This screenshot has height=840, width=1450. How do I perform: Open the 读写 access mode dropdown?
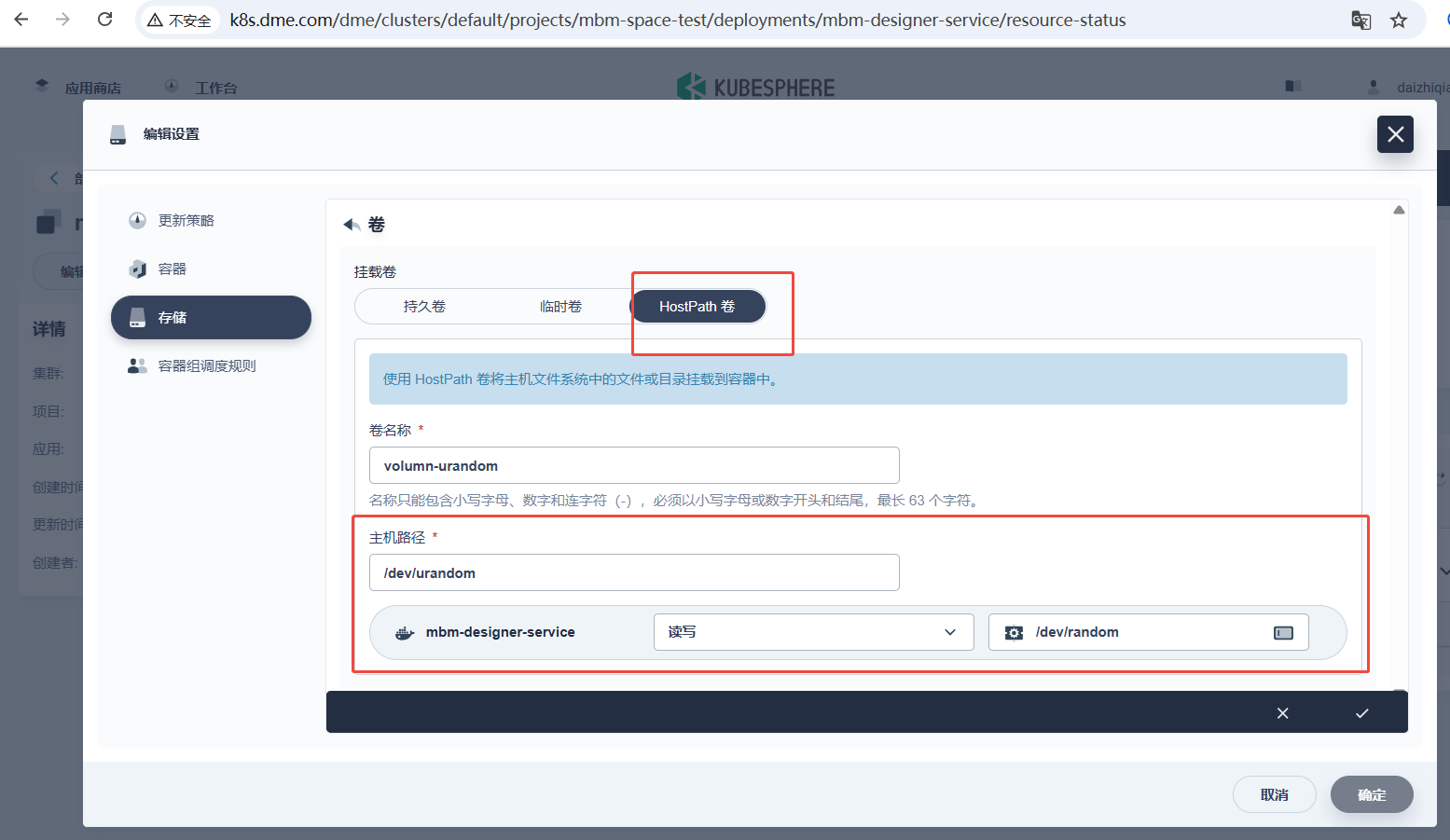pos(813,632)
